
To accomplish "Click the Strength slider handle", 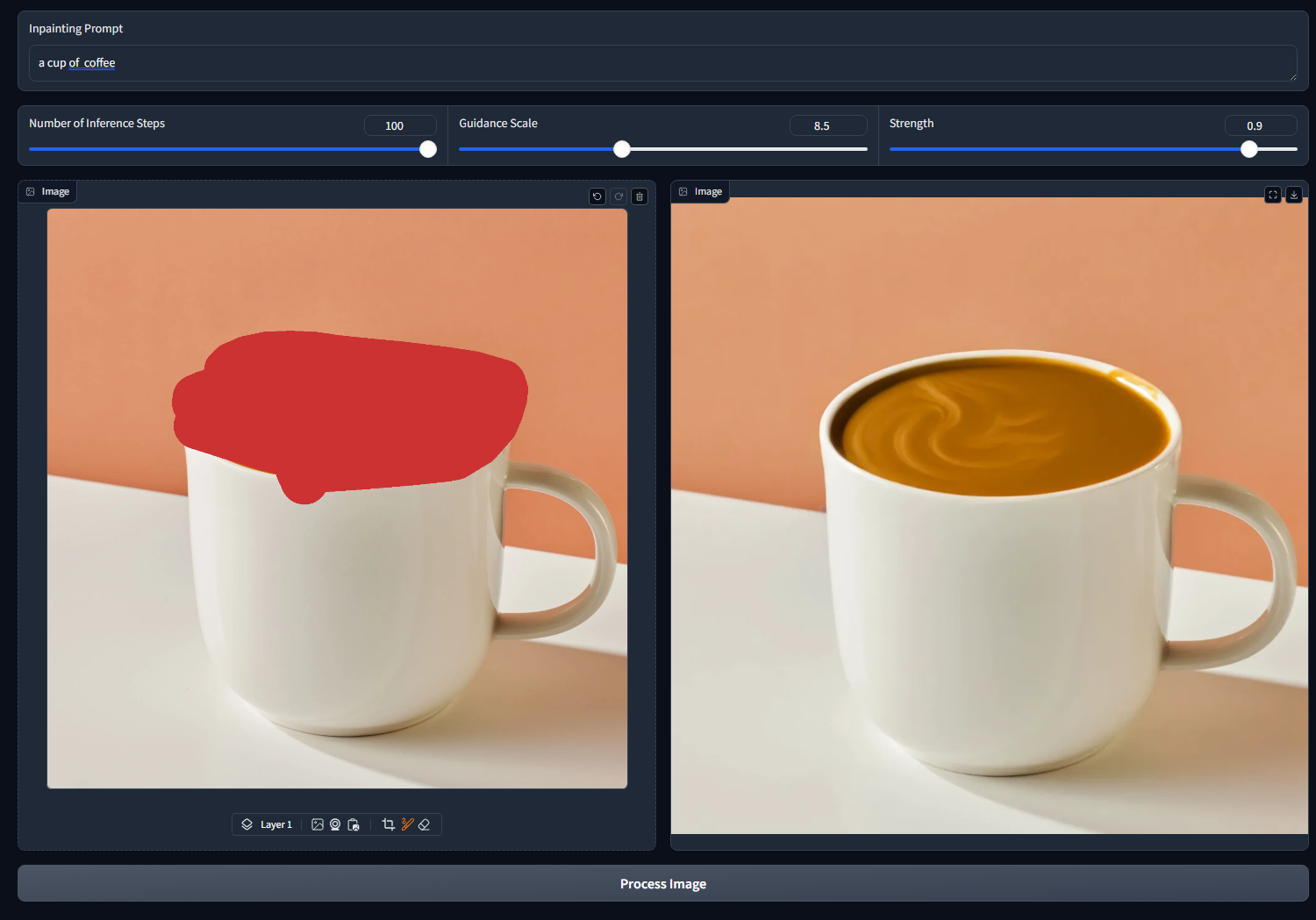I will point(1249,149).
